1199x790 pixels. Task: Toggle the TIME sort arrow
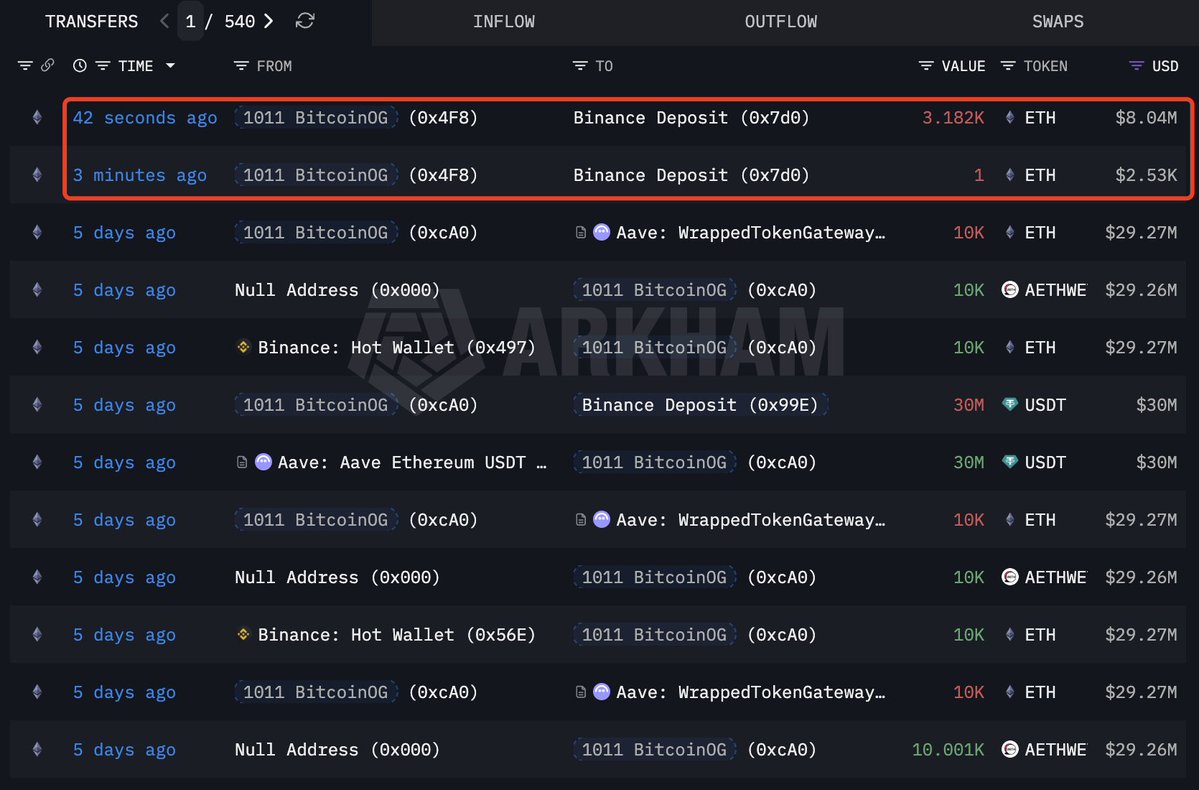(170, 66)
